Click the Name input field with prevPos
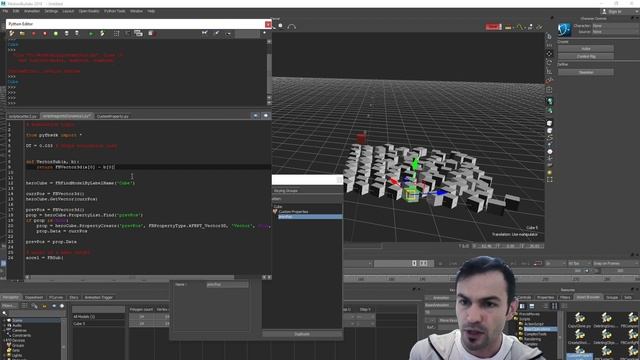The height and width of the screenshot is (360, 640). 227,284
